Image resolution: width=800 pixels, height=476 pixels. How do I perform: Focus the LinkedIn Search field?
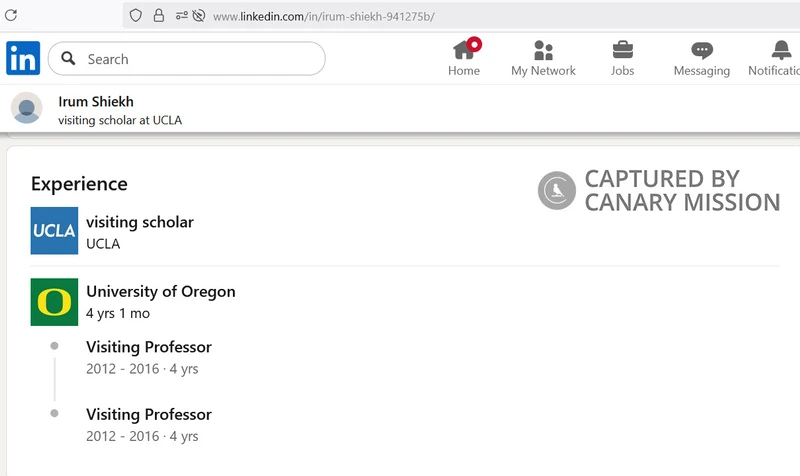pyautogui.click(x=187, y=59)
